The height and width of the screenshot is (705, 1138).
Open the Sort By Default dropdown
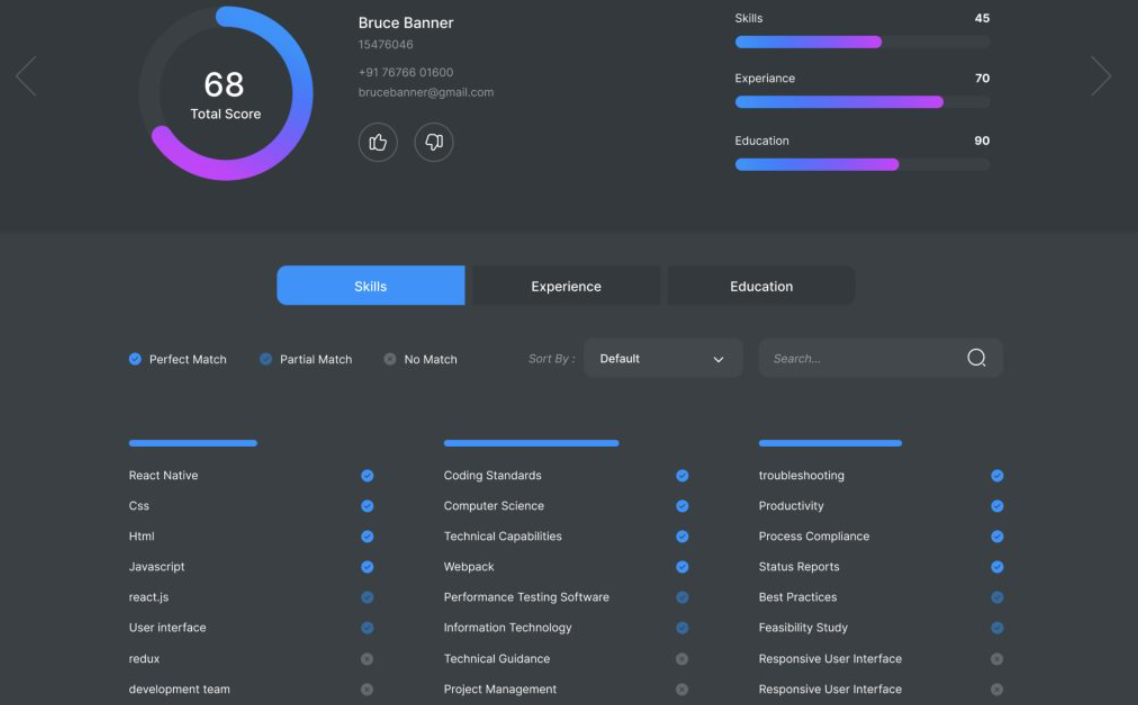tap(663, 358)
